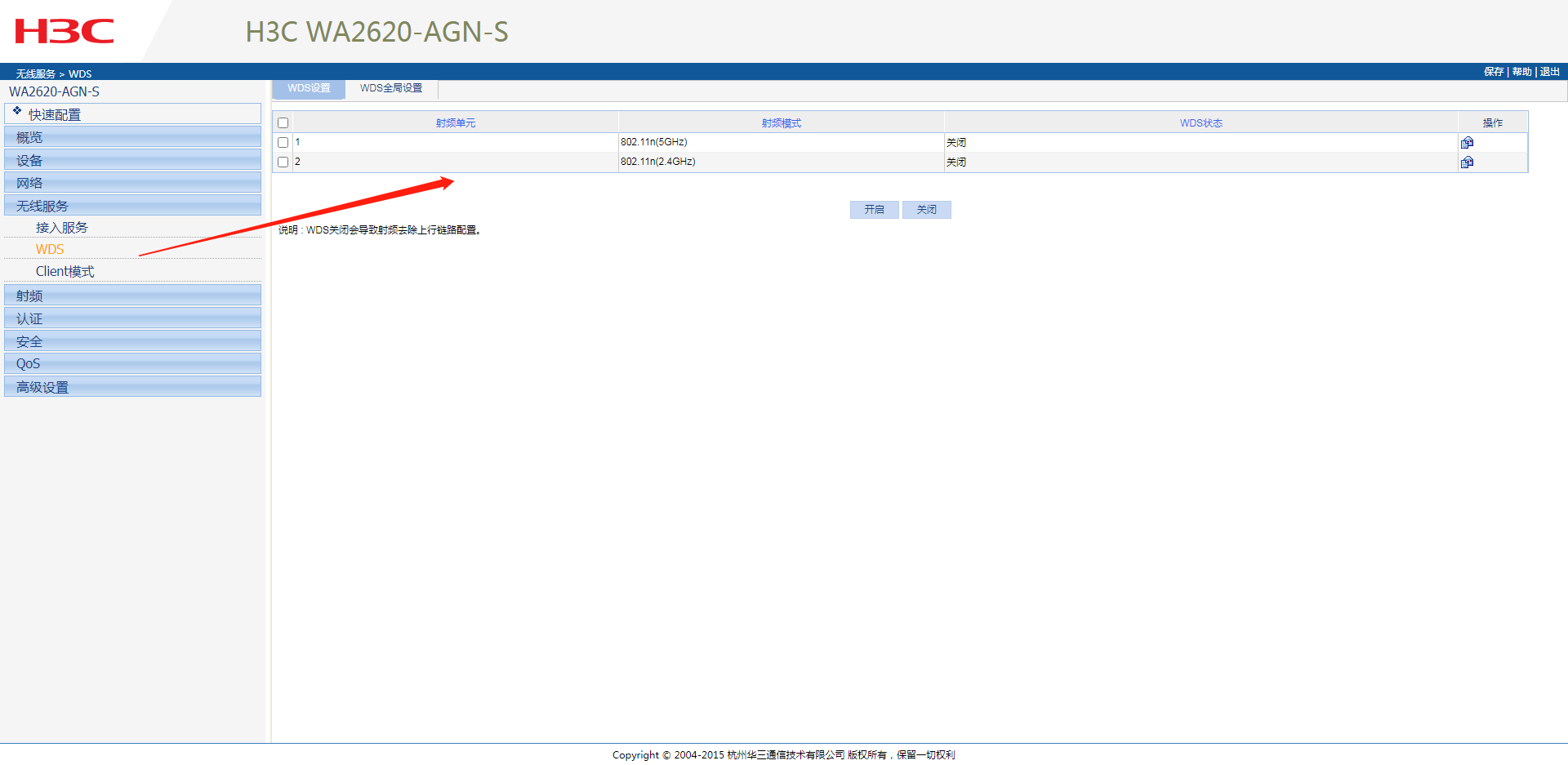
Task: Click the 快速配置 diamond icon
Action: [17, 110]
